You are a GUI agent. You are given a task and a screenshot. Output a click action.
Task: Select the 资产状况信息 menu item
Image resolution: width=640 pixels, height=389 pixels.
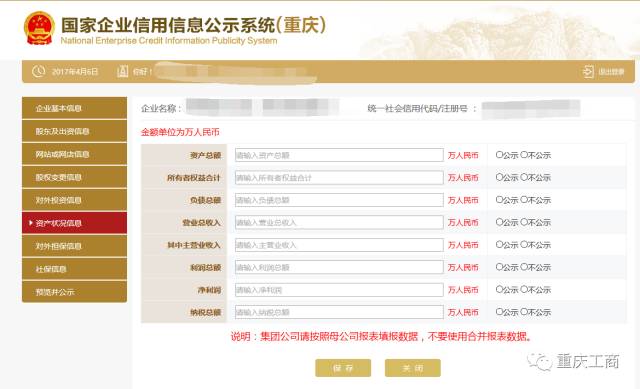(74, 223)
